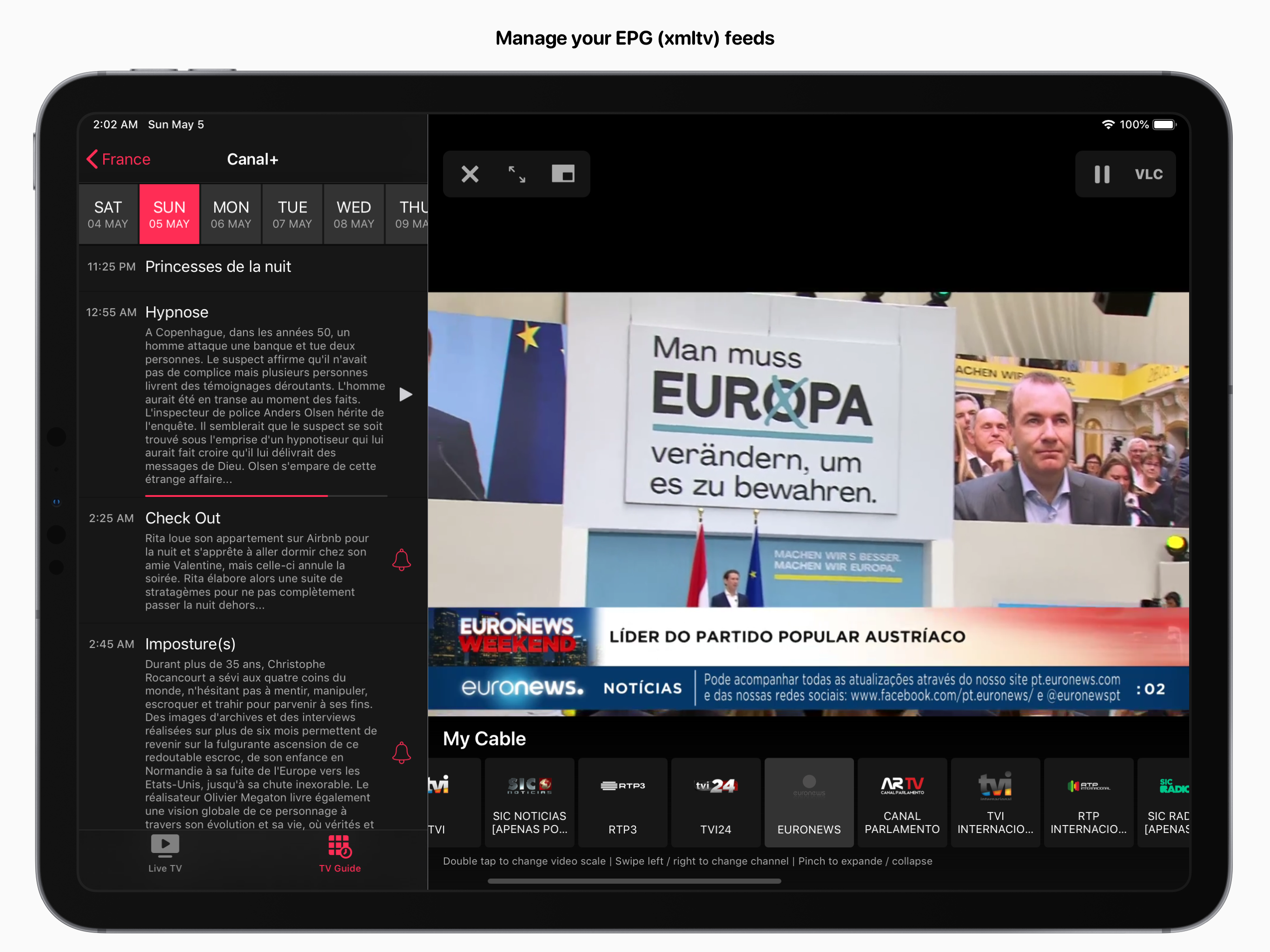Image resolution: width=1270 pixels, height=952 pixels.
Task: Select the MON 06 MAY day tab
Action: pos(231,214)
